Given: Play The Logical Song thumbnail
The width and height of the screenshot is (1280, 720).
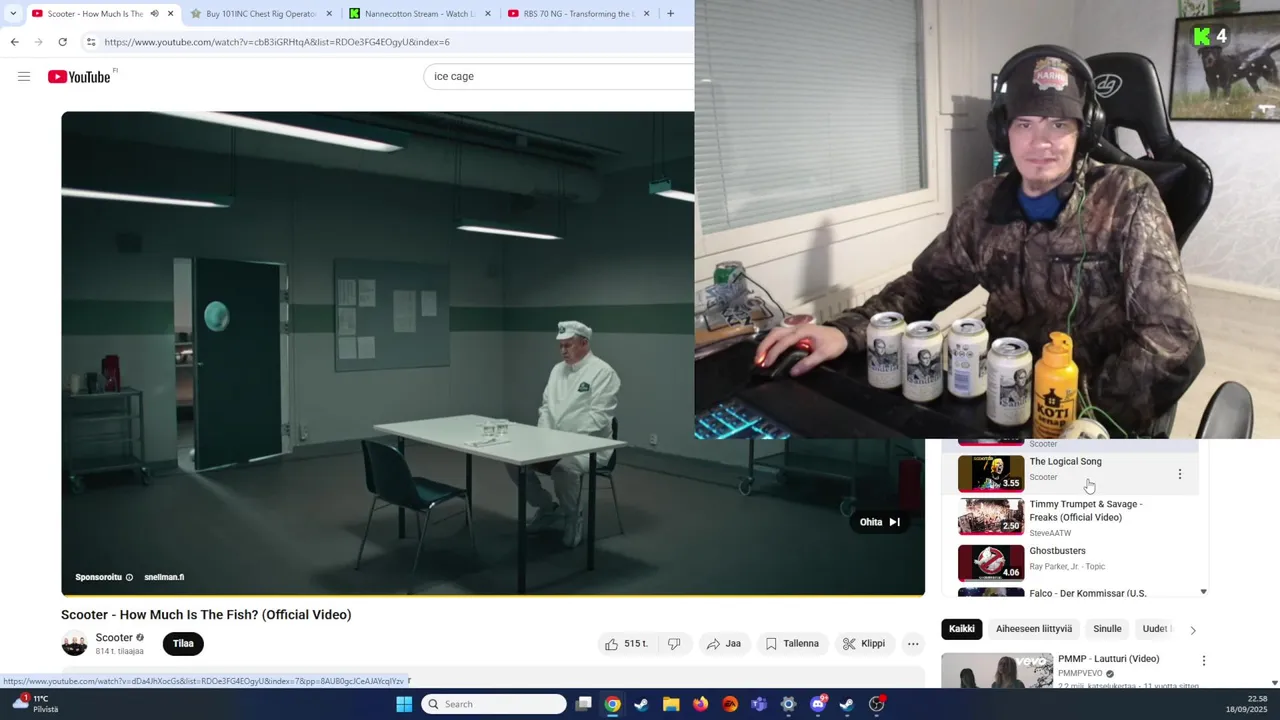Looking at the screenshot, I should (x=991, y=473).
